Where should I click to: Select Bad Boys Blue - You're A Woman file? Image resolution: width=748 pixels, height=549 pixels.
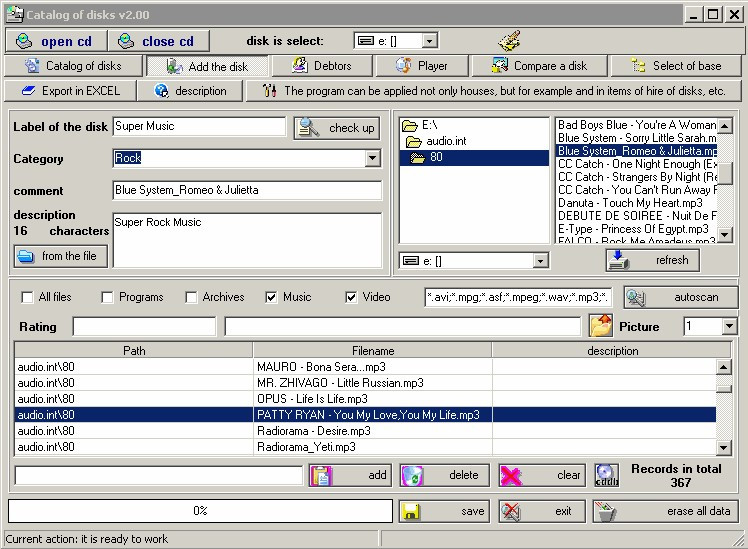636,125
